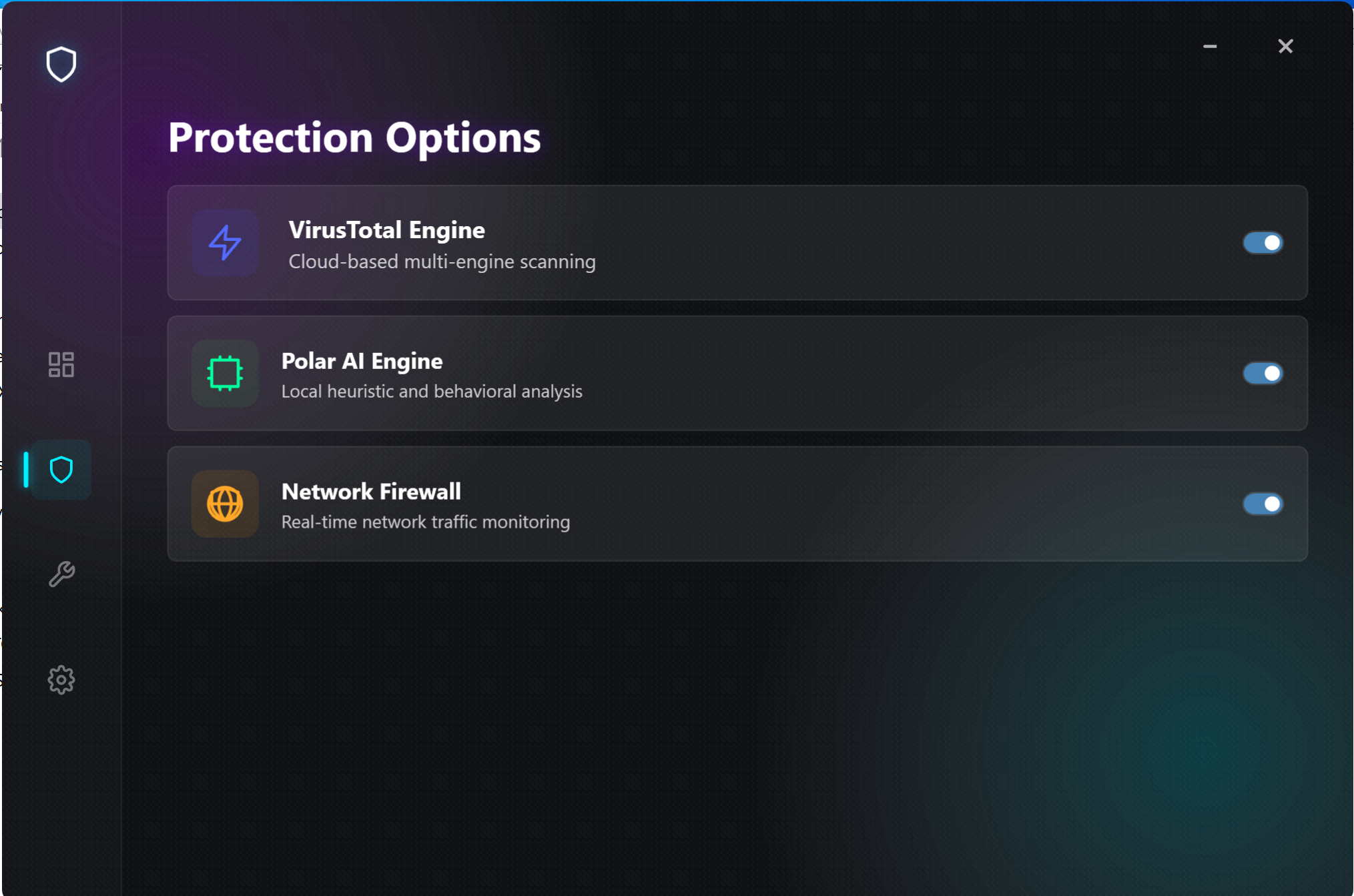This screenshot has width=1354, height=896.
Task: Open the wrench tools section
Action: coord(61,574)
